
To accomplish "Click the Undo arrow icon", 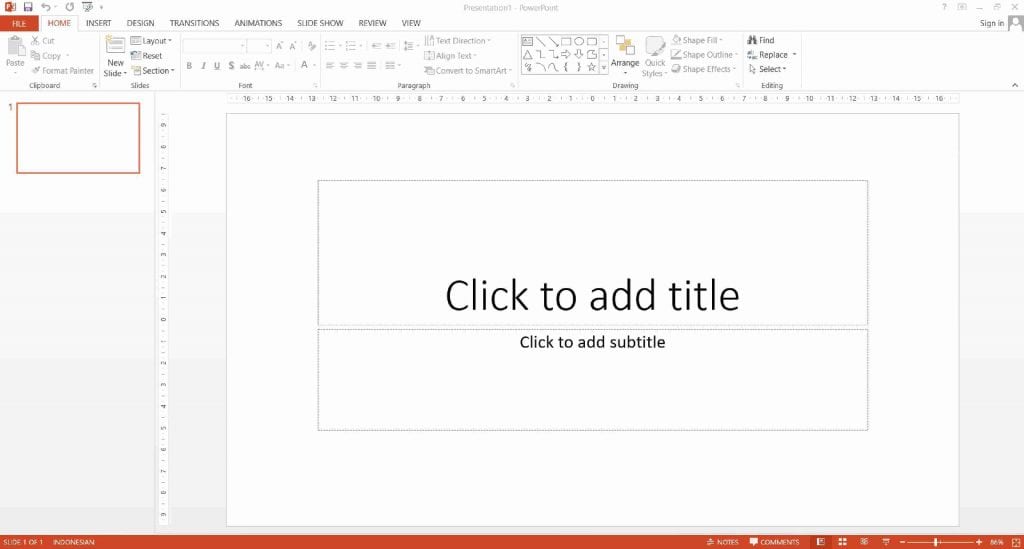I will click(x=45, y=7).
